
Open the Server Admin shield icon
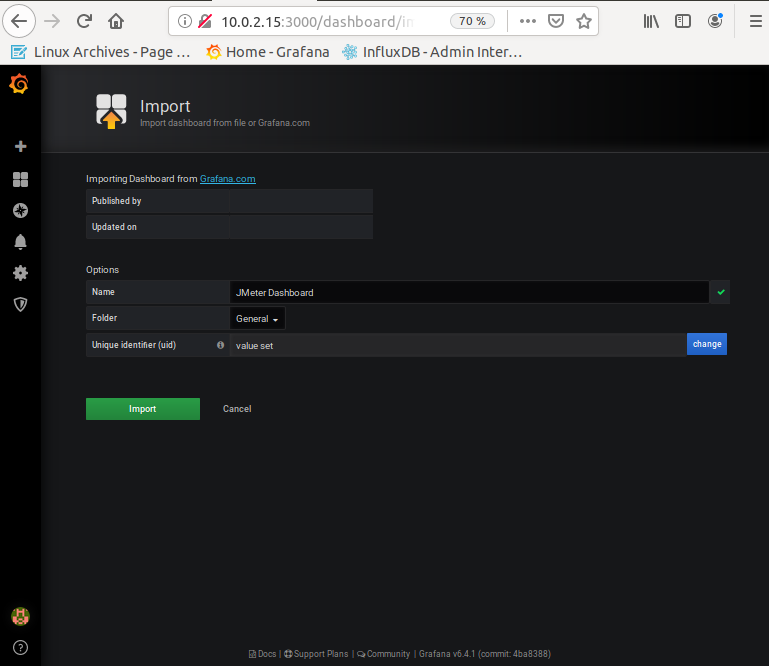click(21, 304)
